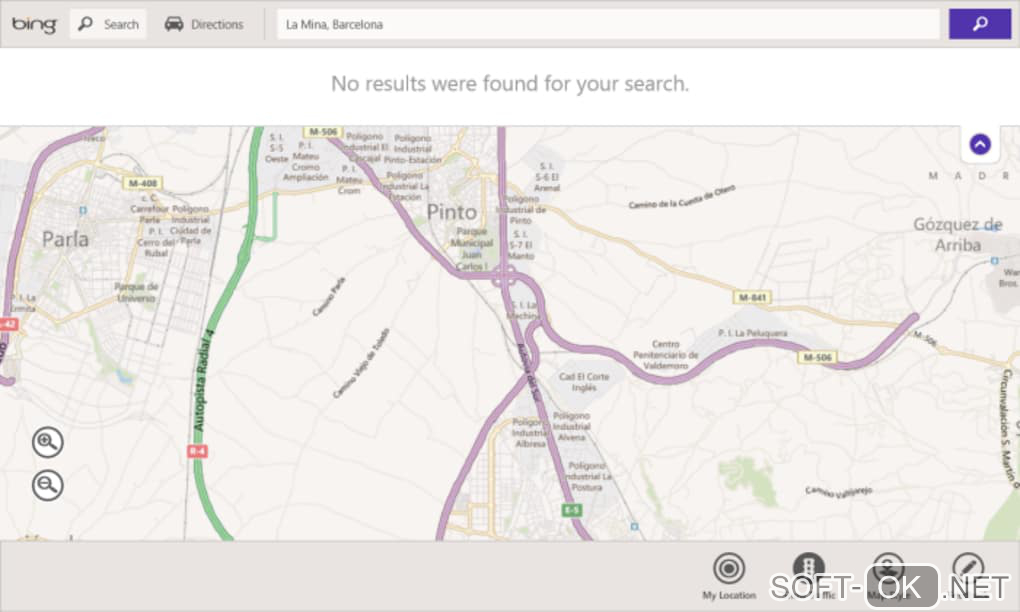Collapse the results panel with chevron
Image resolution: width=1020 pixels, height=612 pixels.
[x=980, y=144]
